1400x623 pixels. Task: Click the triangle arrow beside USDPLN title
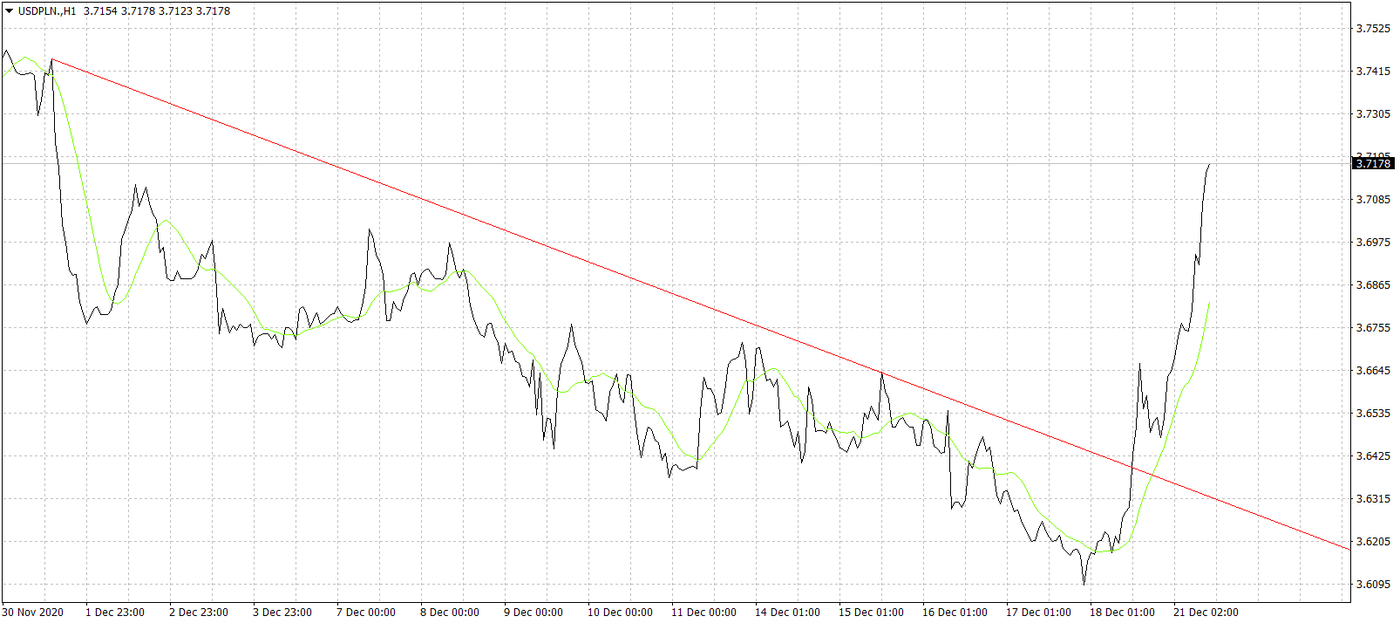click(x=9, y=10)
